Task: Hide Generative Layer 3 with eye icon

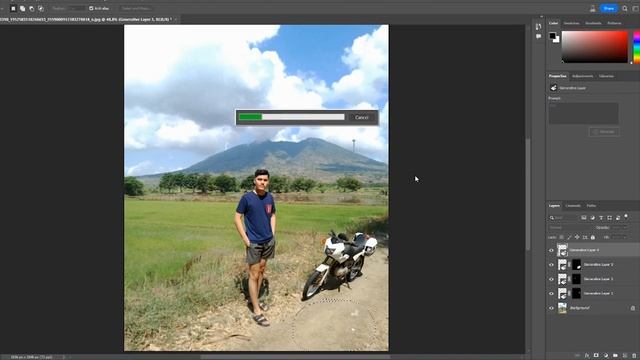Action: [551, 265]
